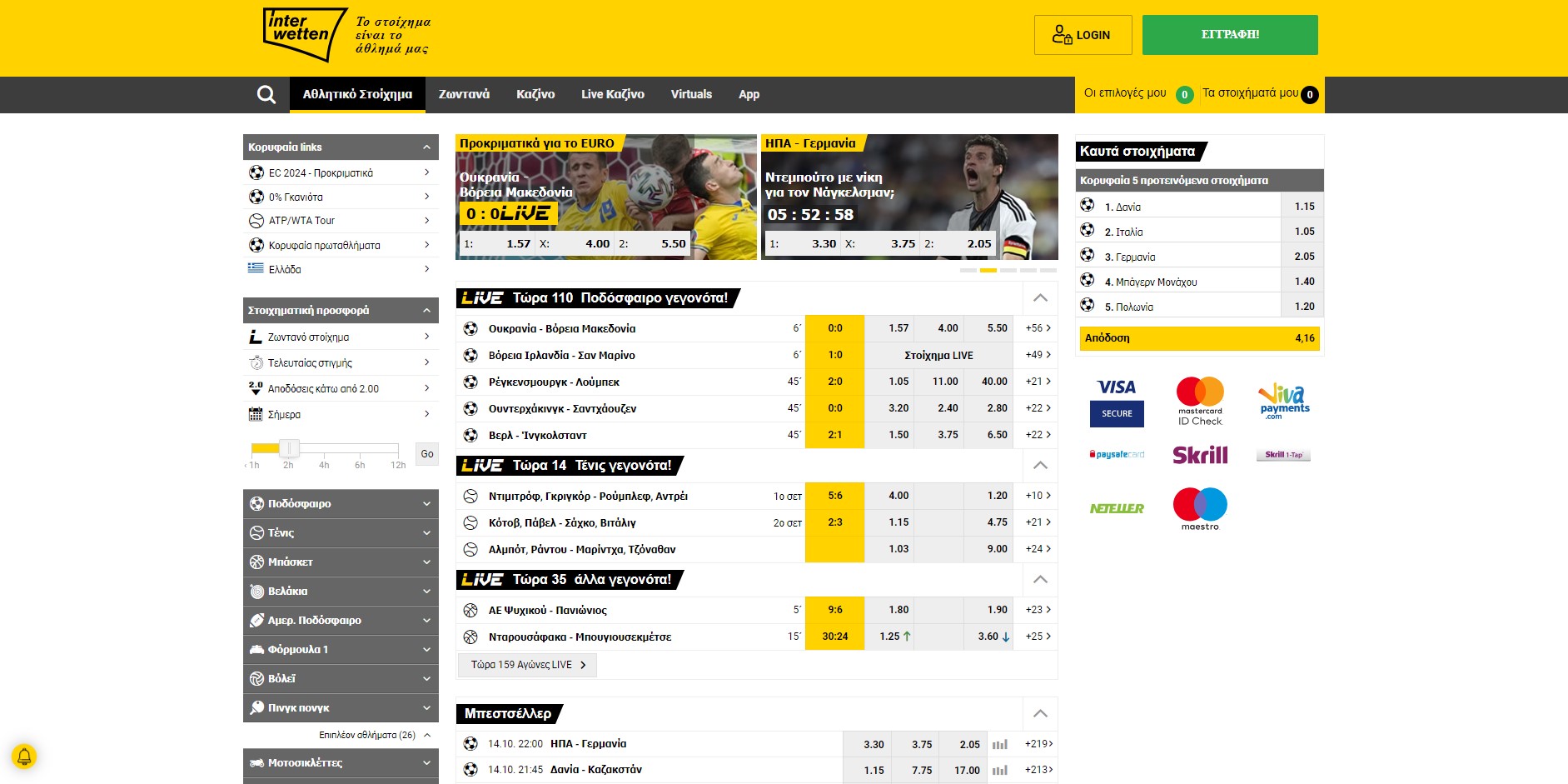Click the Go button by time slider

[x=427, y=454]
